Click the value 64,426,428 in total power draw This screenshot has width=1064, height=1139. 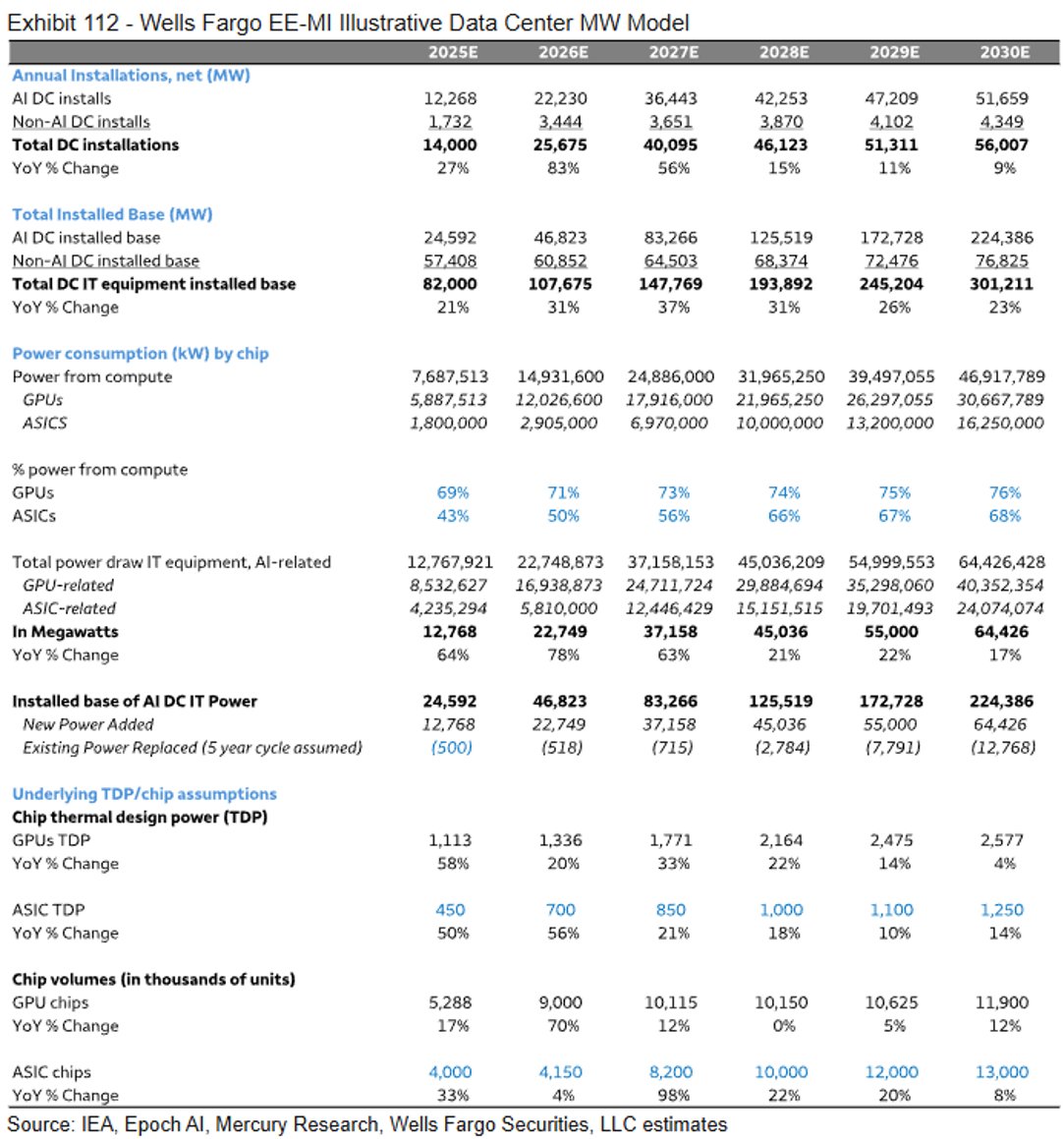(1001, 563)
